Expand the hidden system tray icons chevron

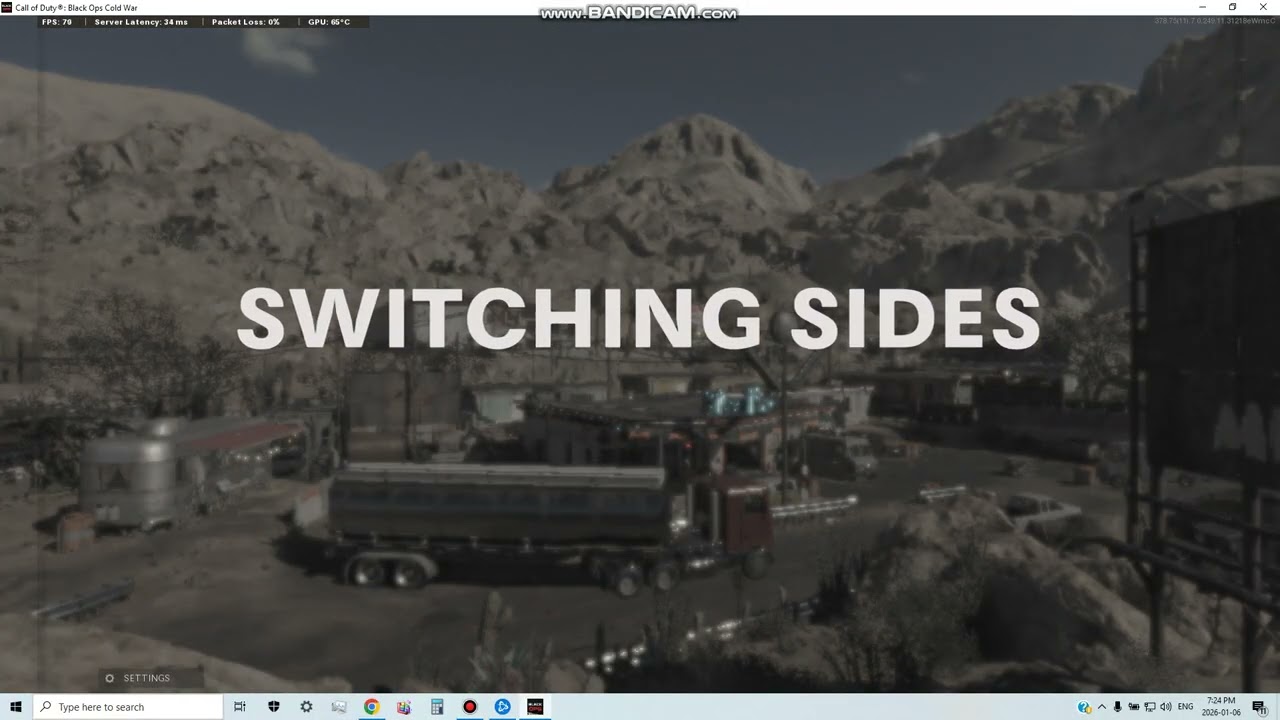[1102, 707]
